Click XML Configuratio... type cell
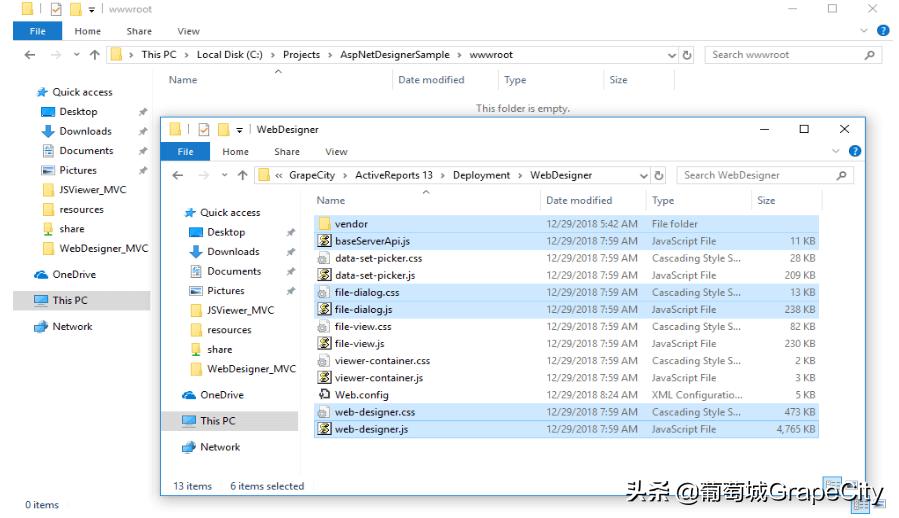 pyautogui.click(x=697, y=395)
